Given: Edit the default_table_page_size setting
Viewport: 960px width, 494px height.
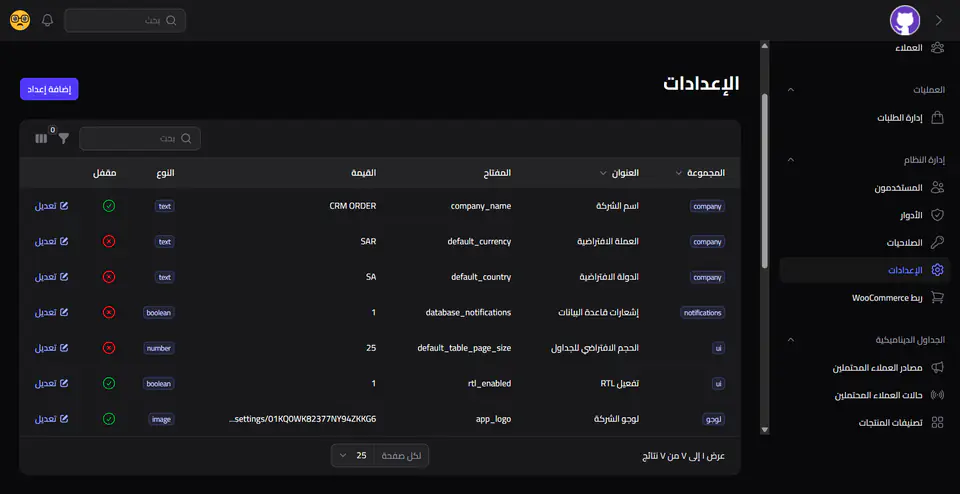Looking at the screenshot, I should 51,348.
